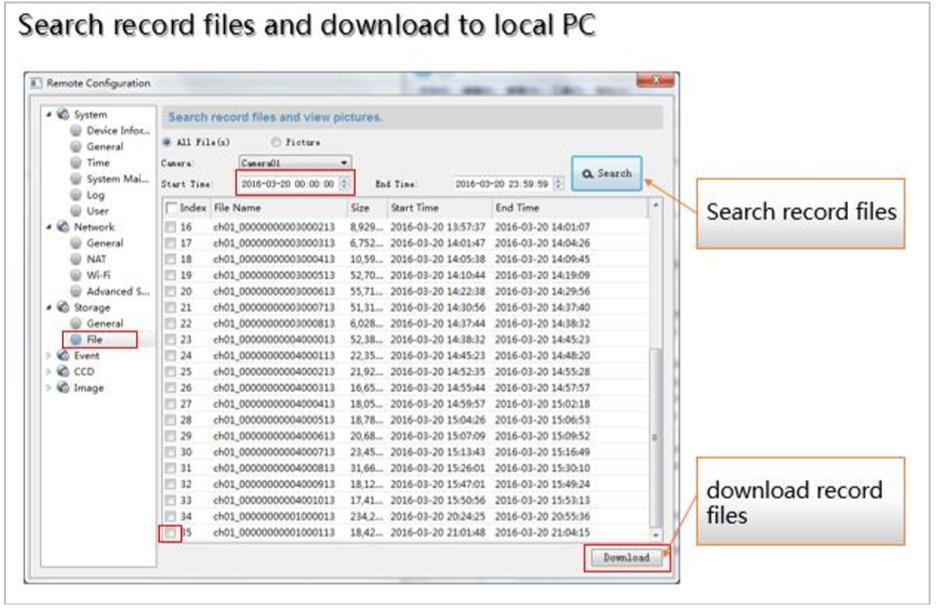Image resolution: width=936 pixels, height=609 pixels.
Task: Check the box for index 35
Action: (x=171, y=532)
